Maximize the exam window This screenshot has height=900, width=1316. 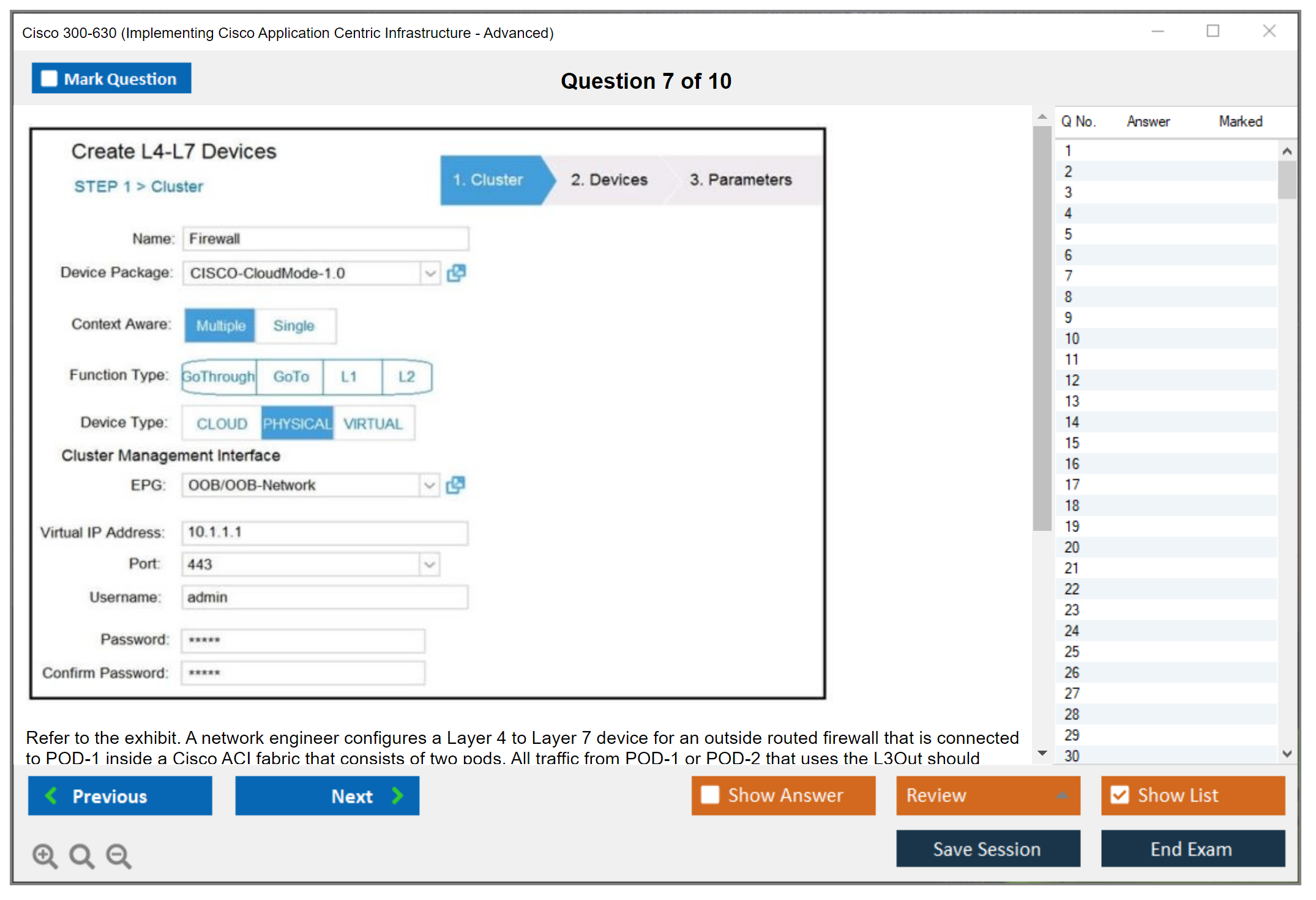1213,31
